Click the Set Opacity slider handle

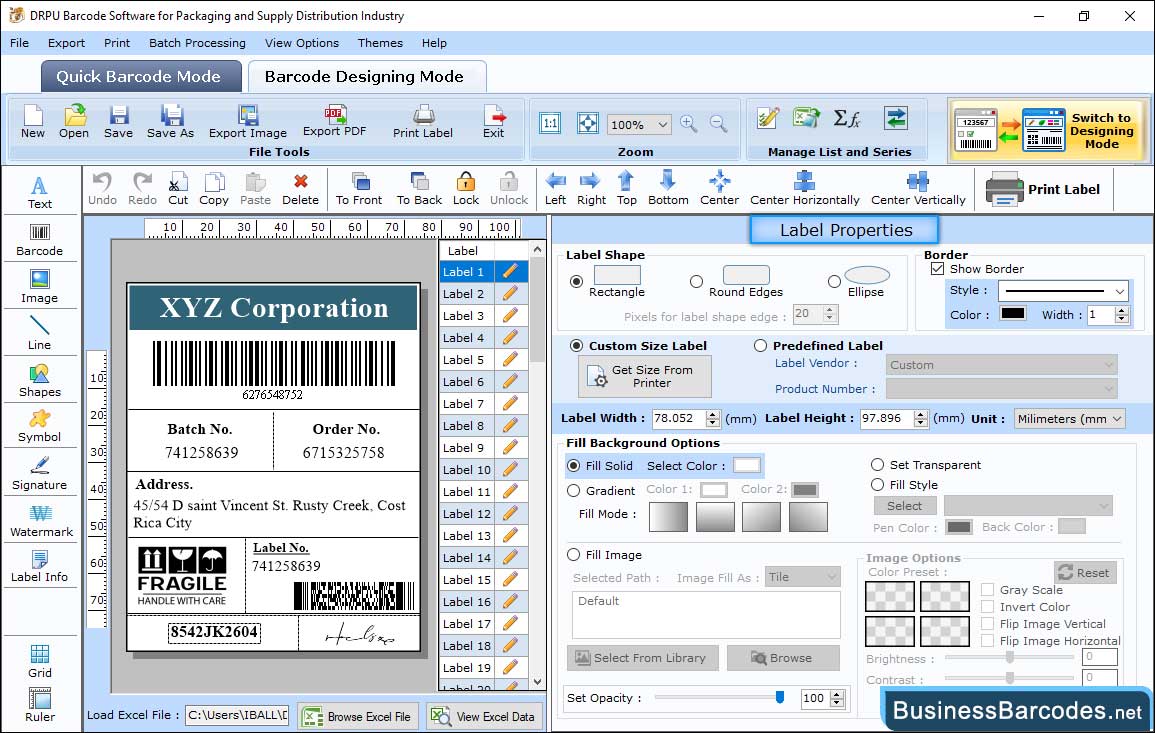tap(780, 697)
